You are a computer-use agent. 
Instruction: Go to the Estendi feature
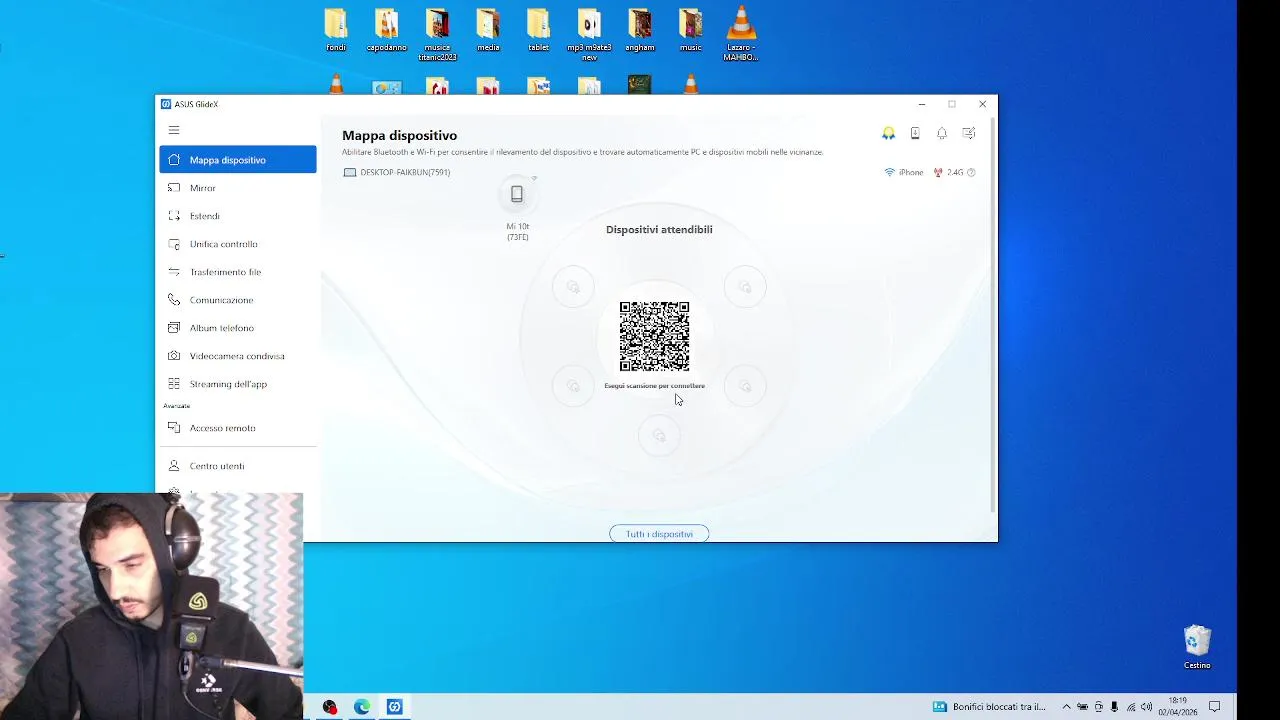(238, 216)
